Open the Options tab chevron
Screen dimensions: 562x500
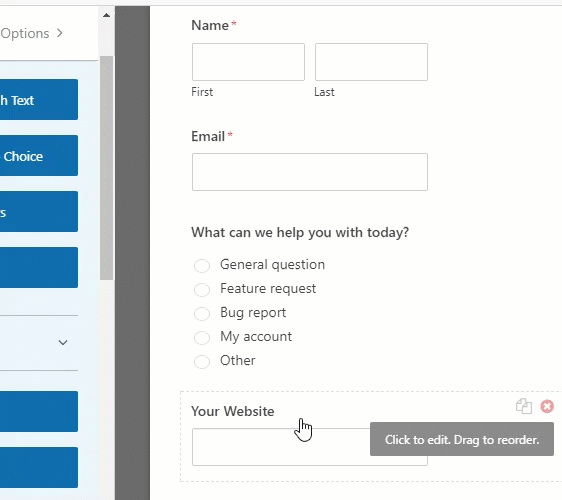click(59, 33)
